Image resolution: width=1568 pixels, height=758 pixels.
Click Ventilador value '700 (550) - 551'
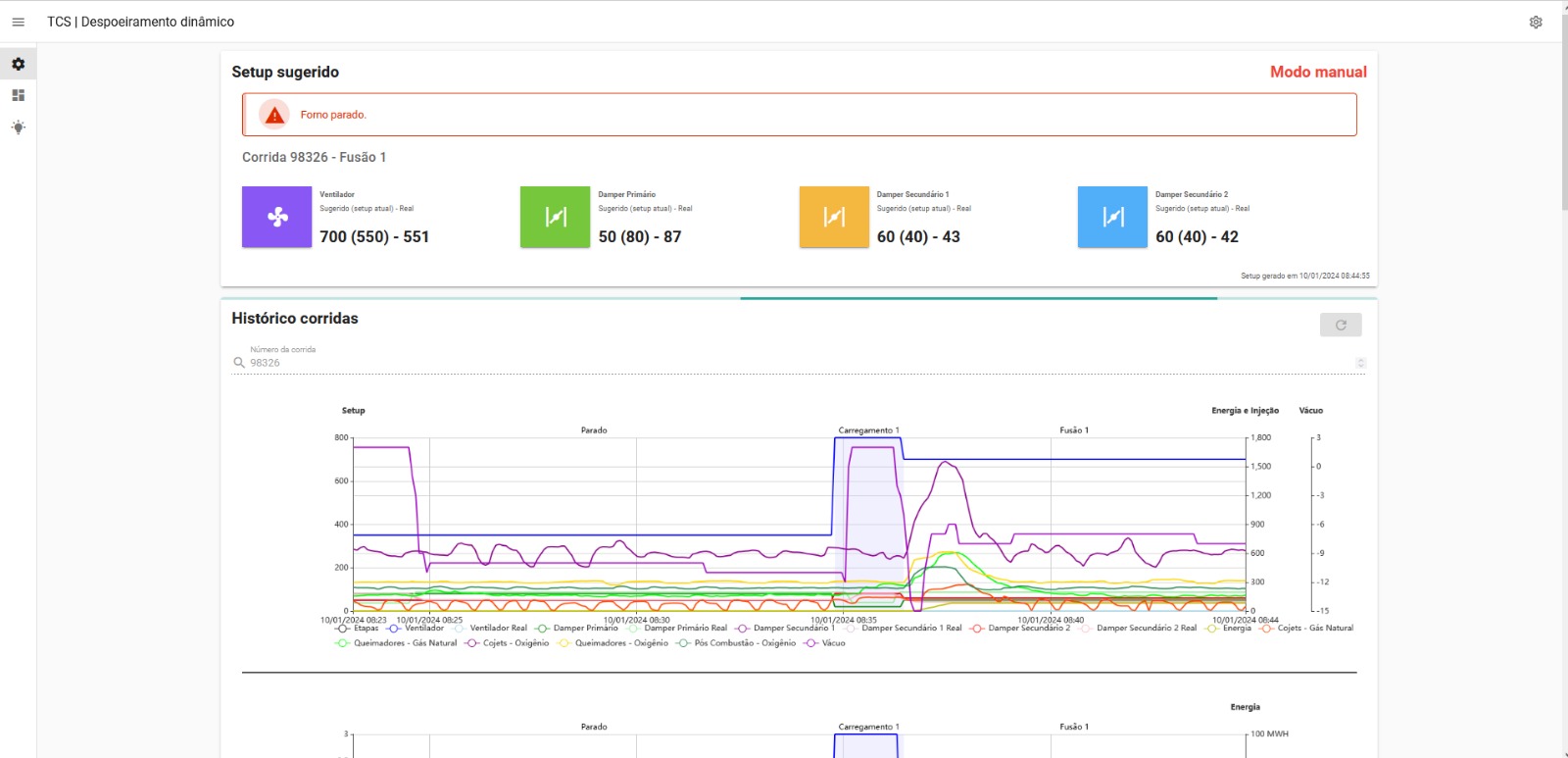pos(374,236)
